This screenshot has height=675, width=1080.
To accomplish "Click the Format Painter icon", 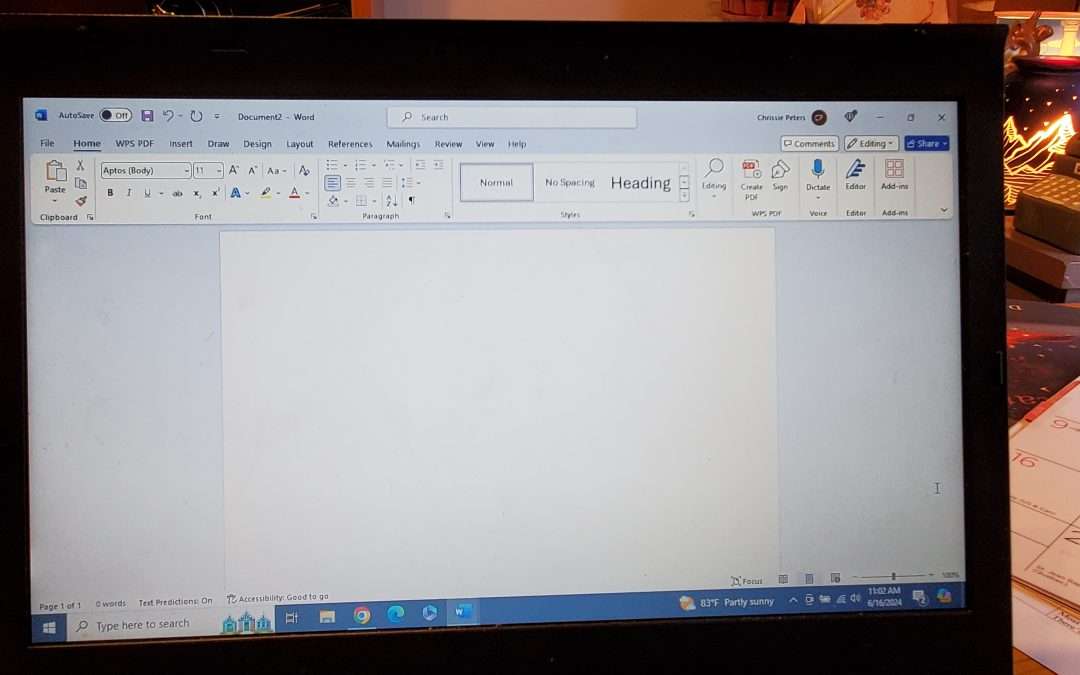I will tap(81, 201).
